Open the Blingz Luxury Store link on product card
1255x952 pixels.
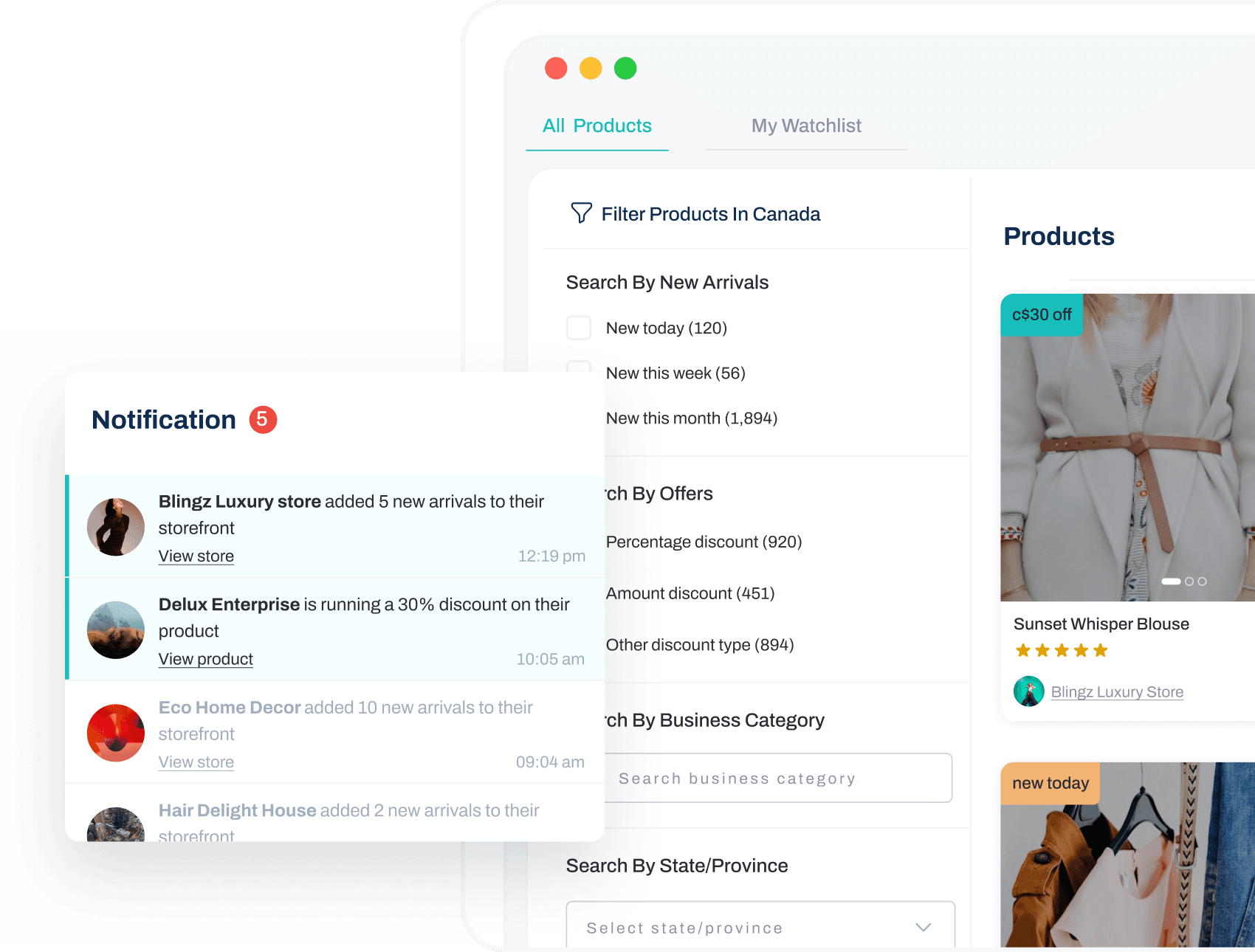tap(1117, 692)
